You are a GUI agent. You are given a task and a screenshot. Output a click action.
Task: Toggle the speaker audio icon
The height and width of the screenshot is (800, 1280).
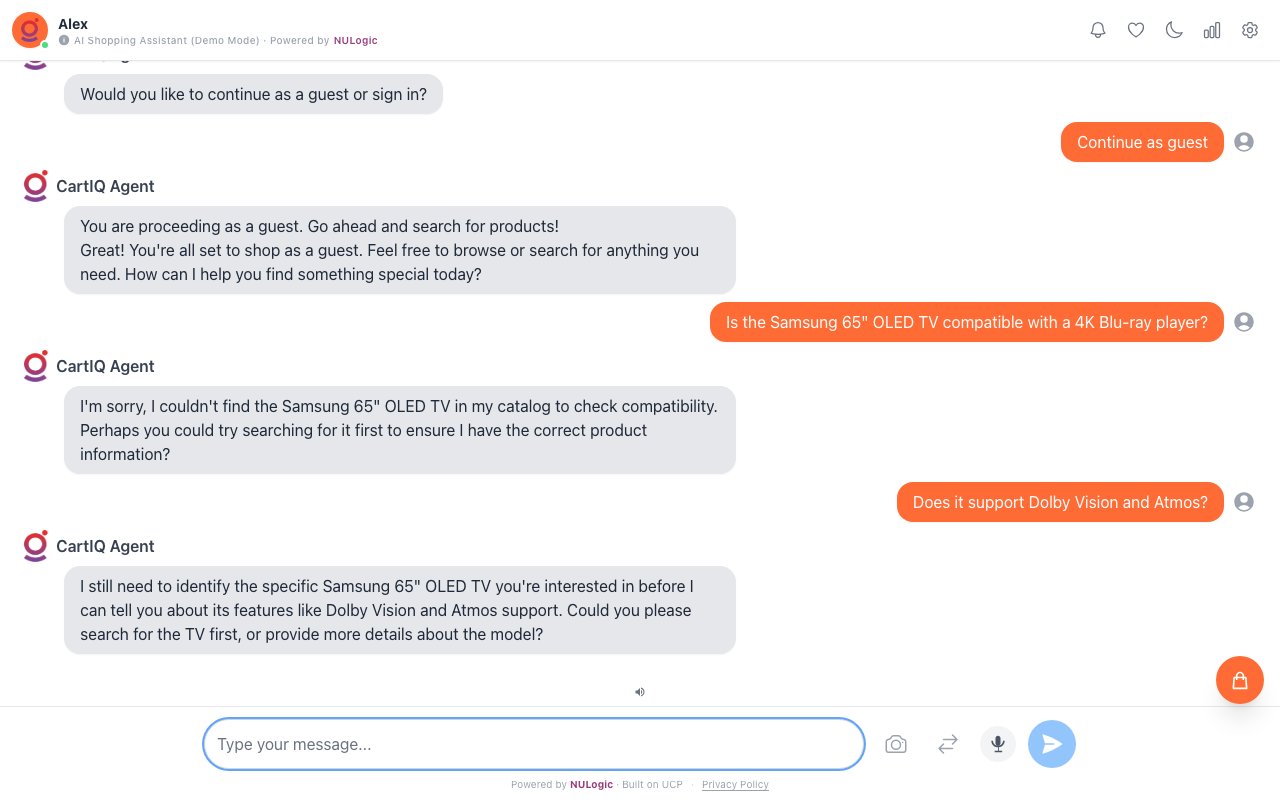click(640, 691)
